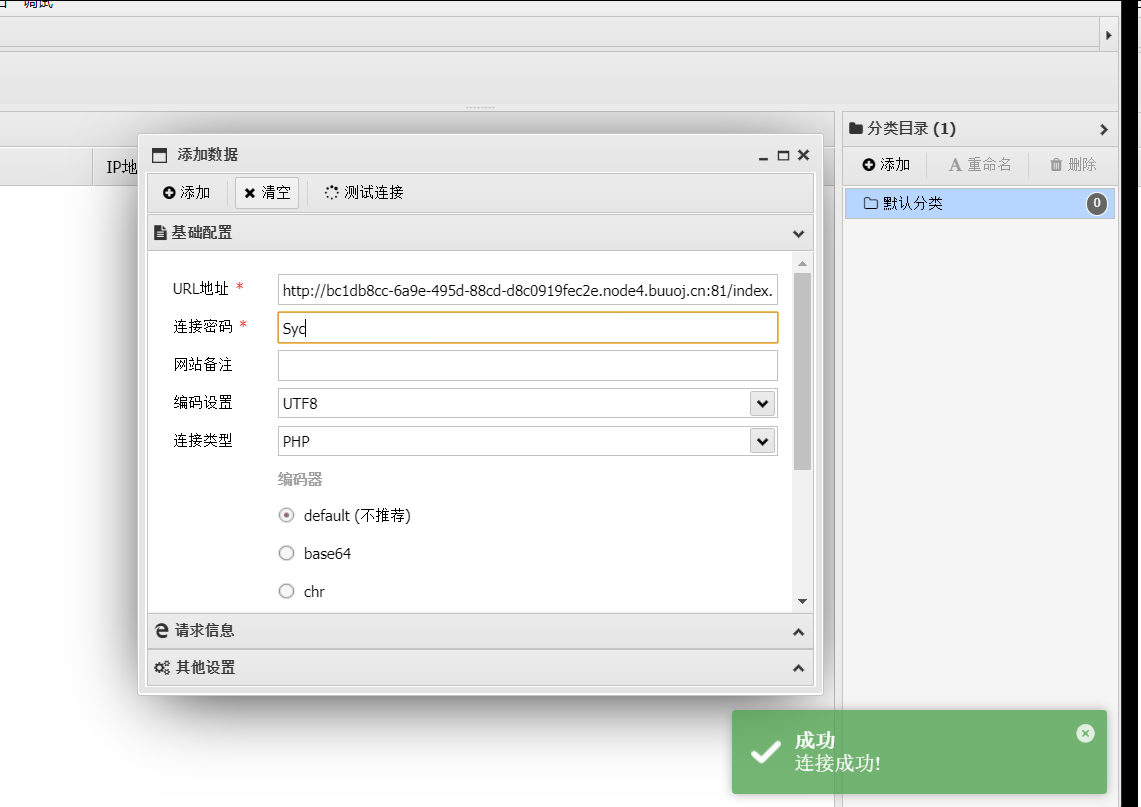Click the 连接成功! message text
1141x807 pixels.
837,763
